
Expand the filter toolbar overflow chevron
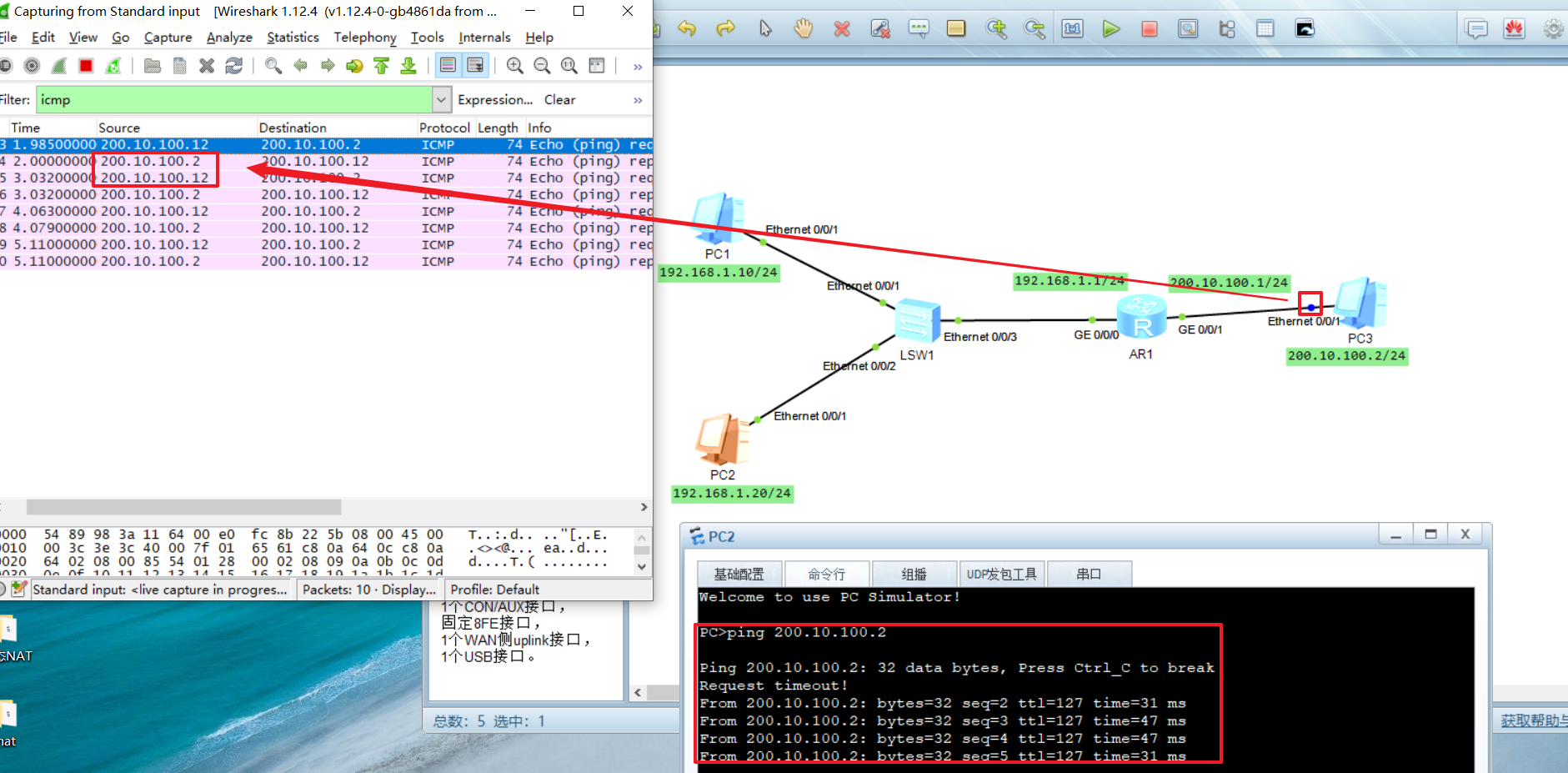(638, 100)
